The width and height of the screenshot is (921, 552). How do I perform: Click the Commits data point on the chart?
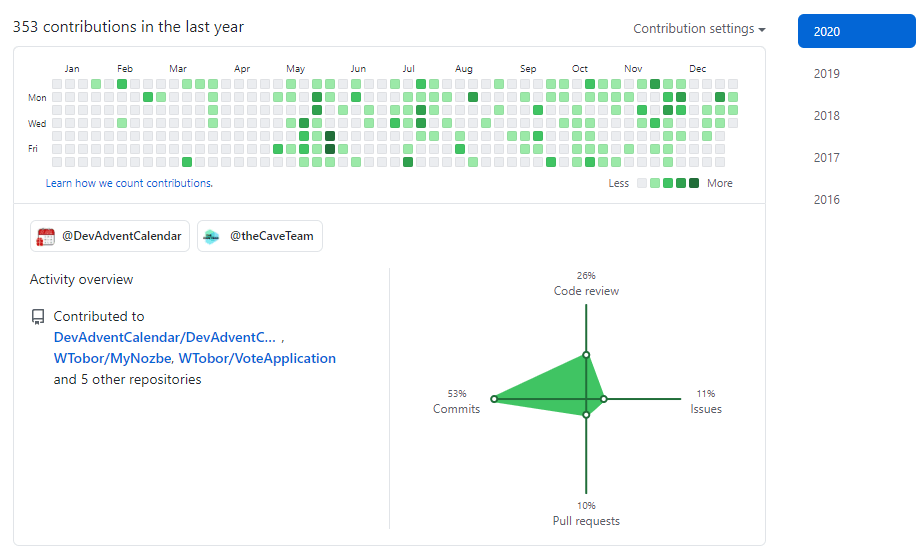(x=494, y=399)
